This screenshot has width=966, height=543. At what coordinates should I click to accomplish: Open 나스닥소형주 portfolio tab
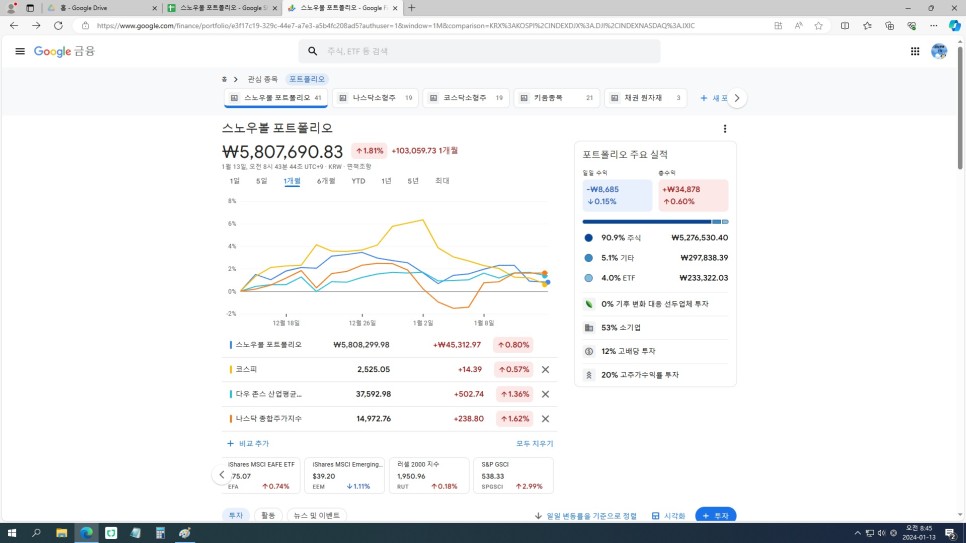[x=375, y=98]
